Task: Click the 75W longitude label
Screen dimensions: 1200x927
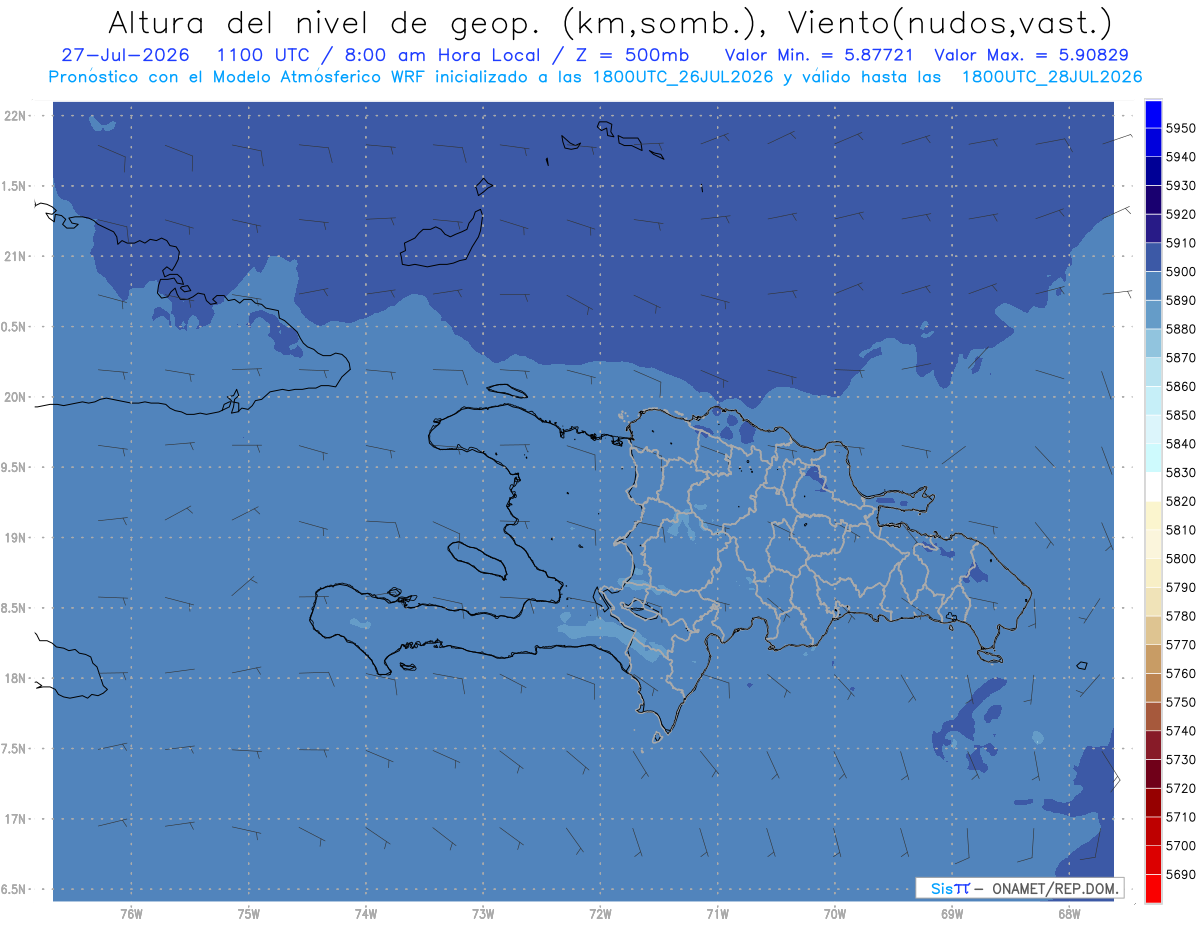Action: [x=249, y=914]
